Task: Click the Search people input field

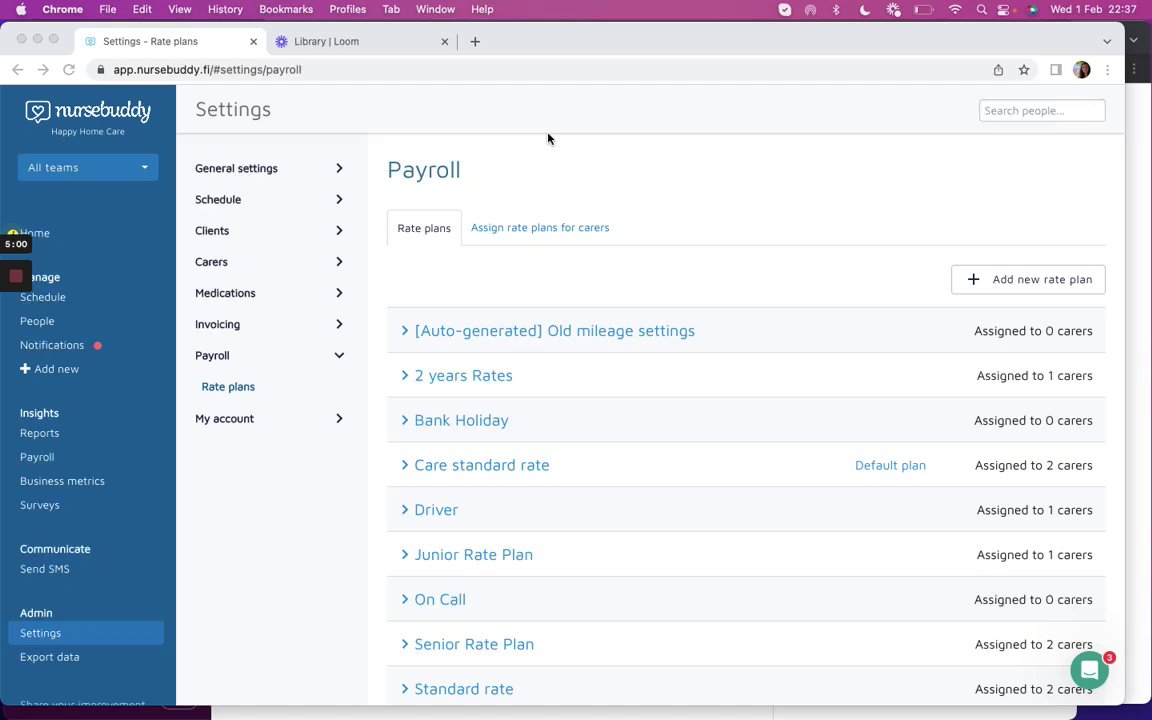Action: click(x=1042, y=111)
